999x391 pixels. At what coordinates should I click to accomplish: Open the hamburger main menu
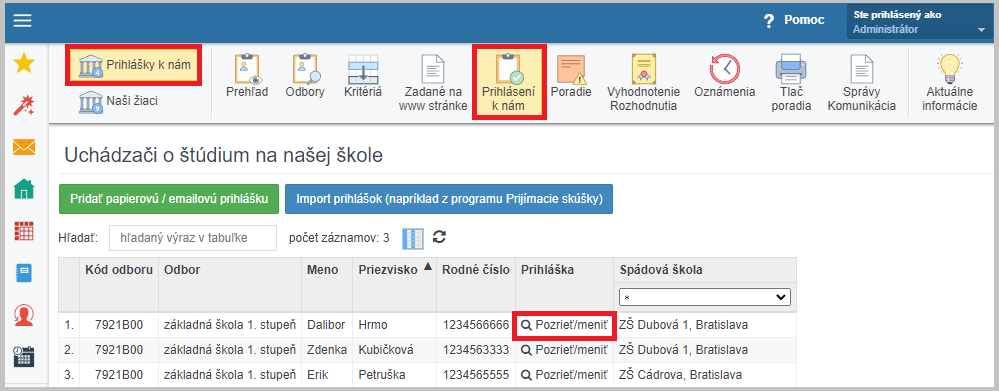click(x=23, y=21)
